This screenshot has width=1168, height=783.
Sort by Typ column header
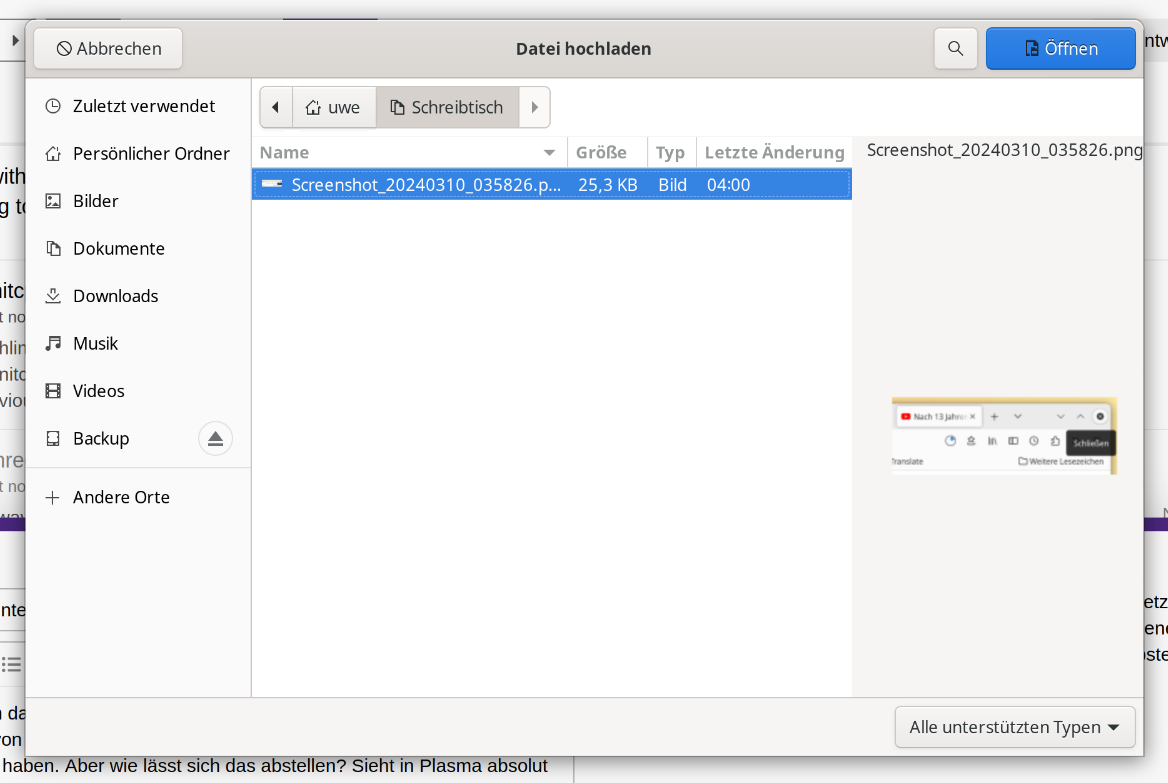pos(671,153)
